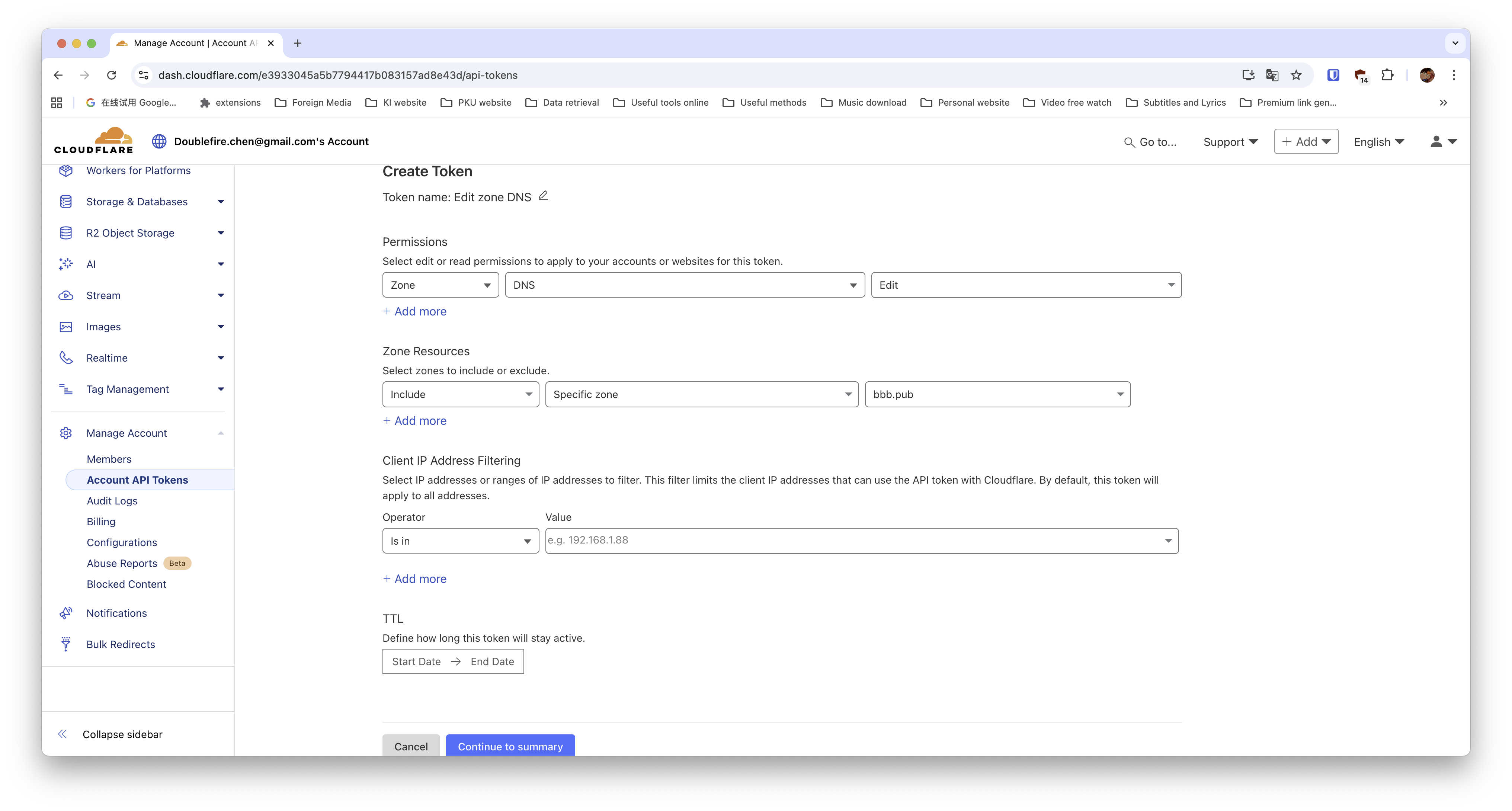Image resolution: width=1512 pixels, height=811 pixels.
Task: Click the Go to... search box
Action: point(1150,142)
